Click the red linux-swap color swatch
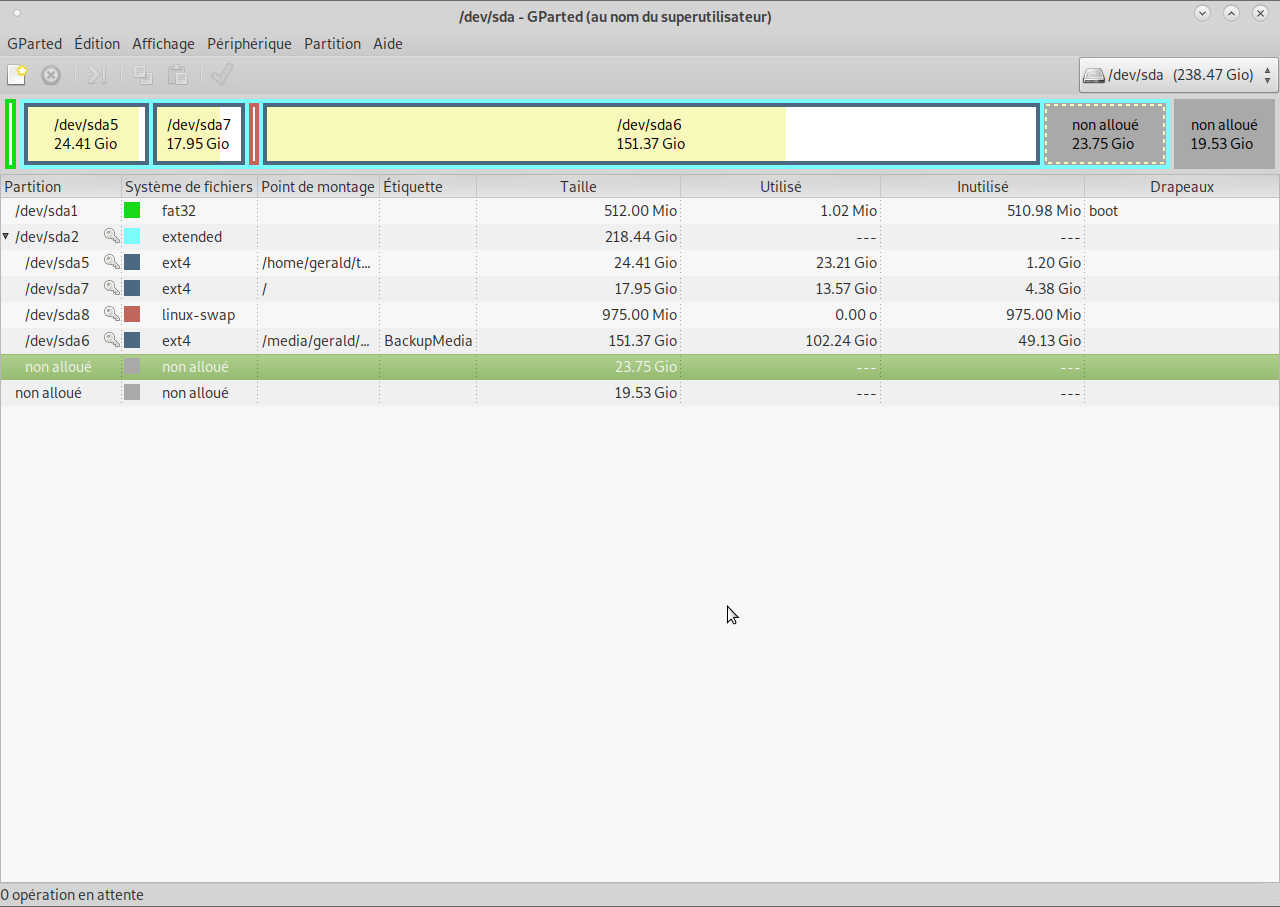 (x=132, y=315)
